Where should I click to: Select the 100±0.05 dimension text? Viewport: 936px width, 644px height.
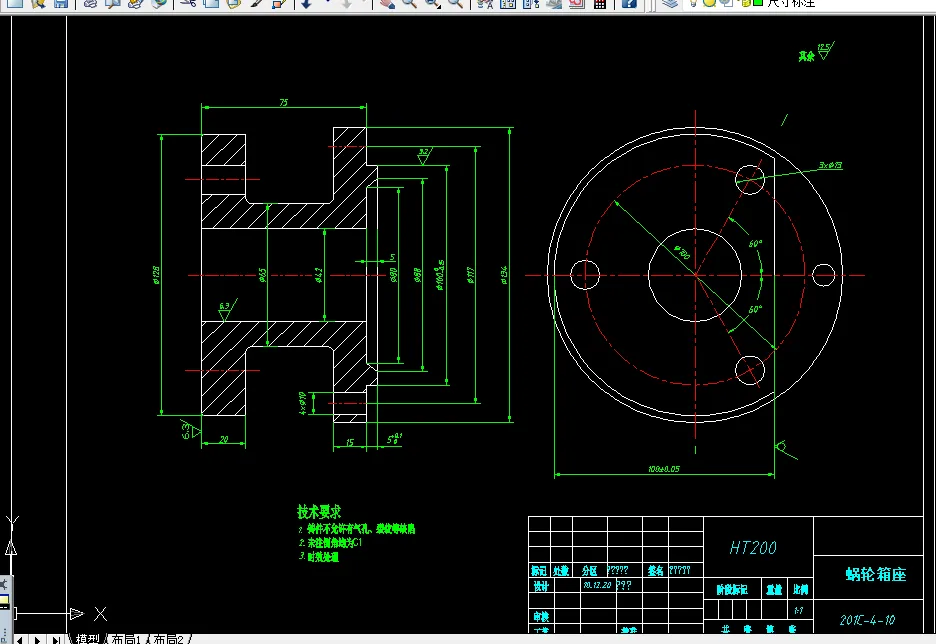click(664, 469)
